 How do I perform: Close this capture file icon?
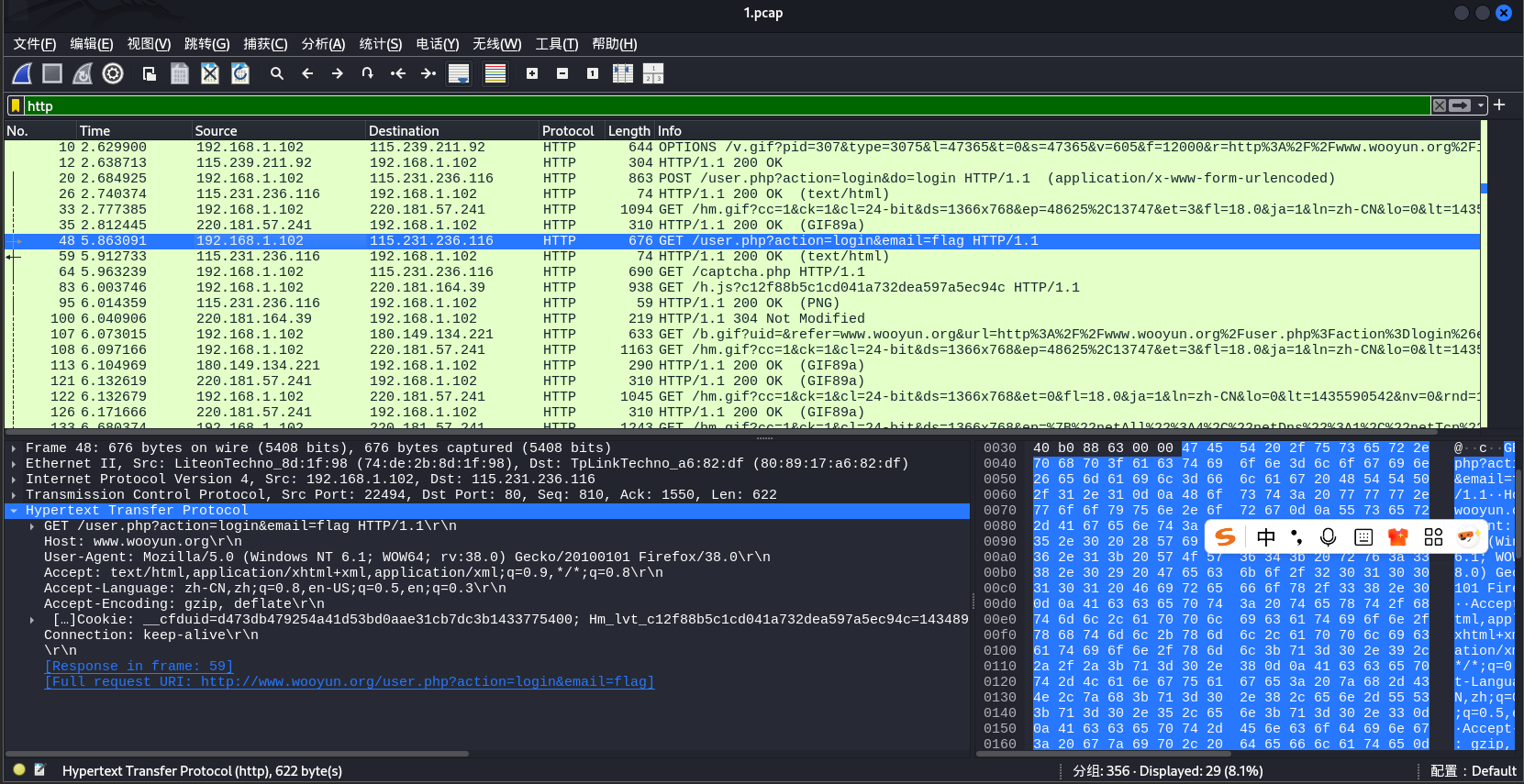coord(210,73)
